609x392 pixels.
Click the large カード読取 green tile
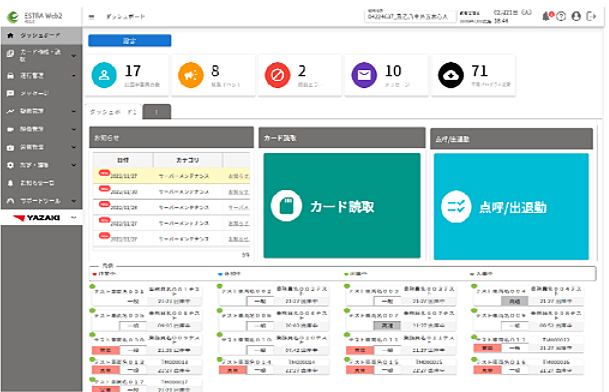[x=342, y=206]
